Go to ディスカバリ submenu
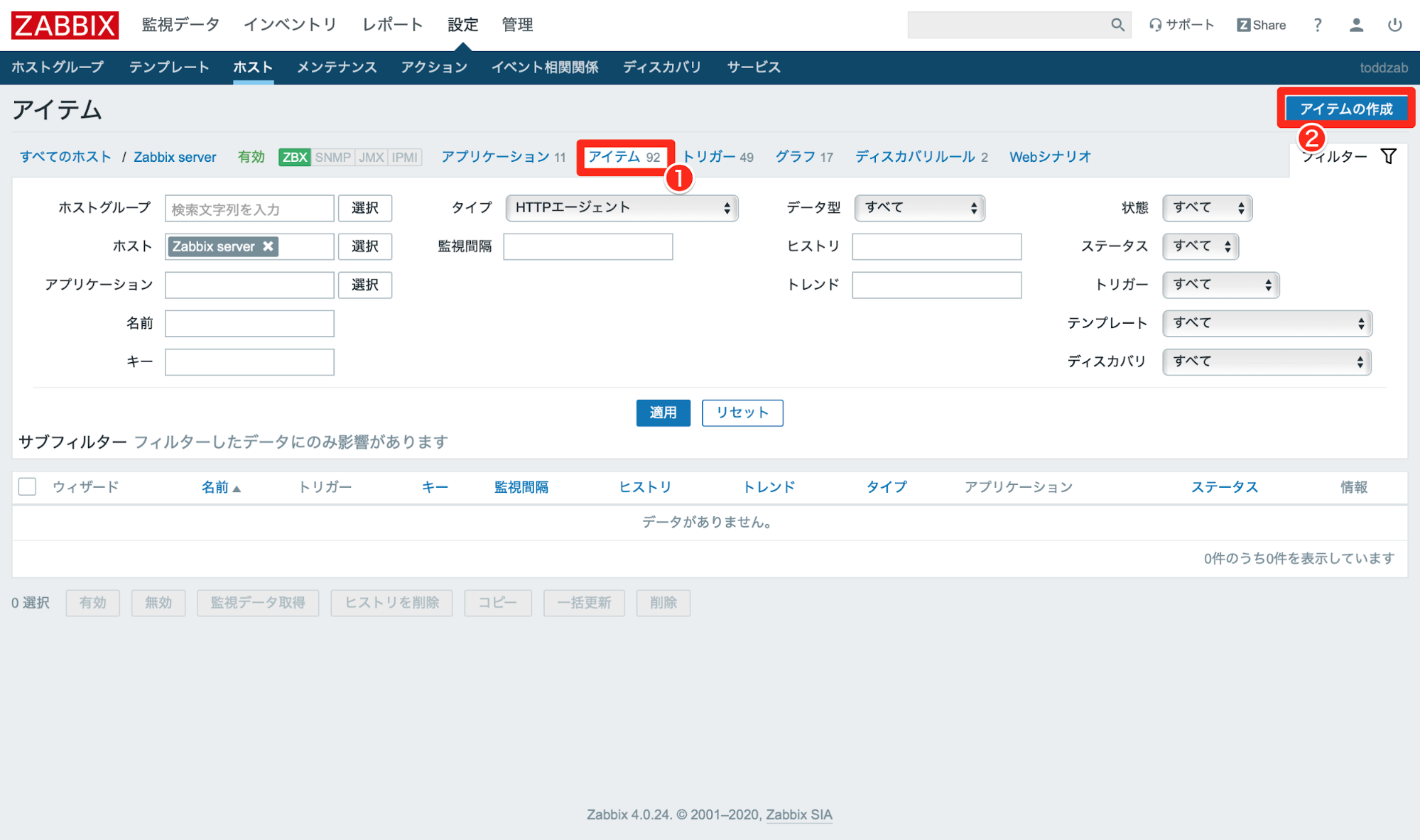Viewport: 1420px width, 840px height. (662, 67)
